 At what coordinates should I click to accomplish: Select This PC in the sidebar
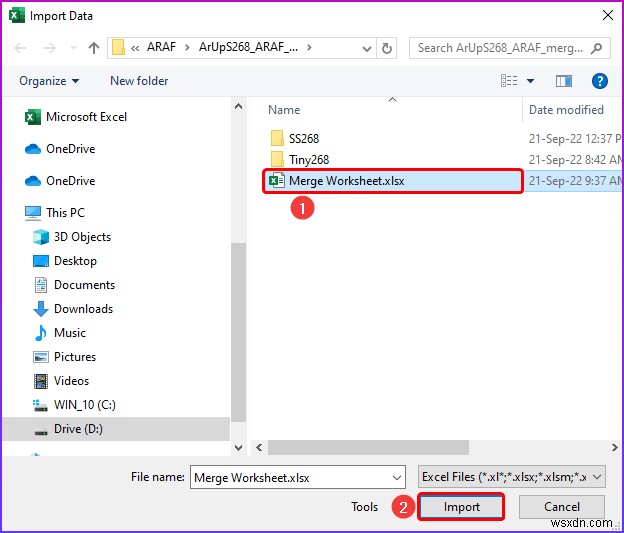coord(55,213)
